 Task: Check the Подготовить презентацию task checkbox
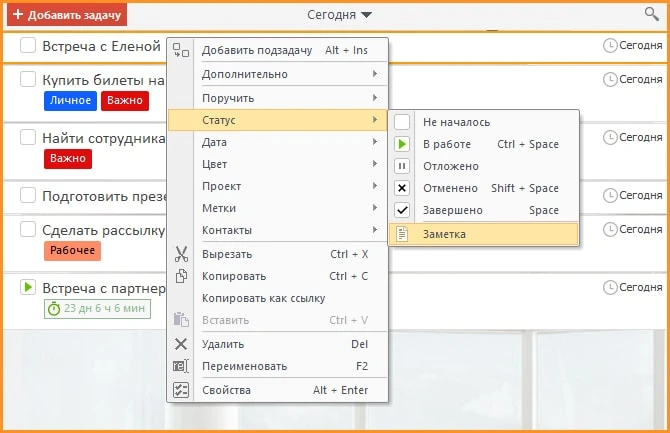[x=28, y=195]
